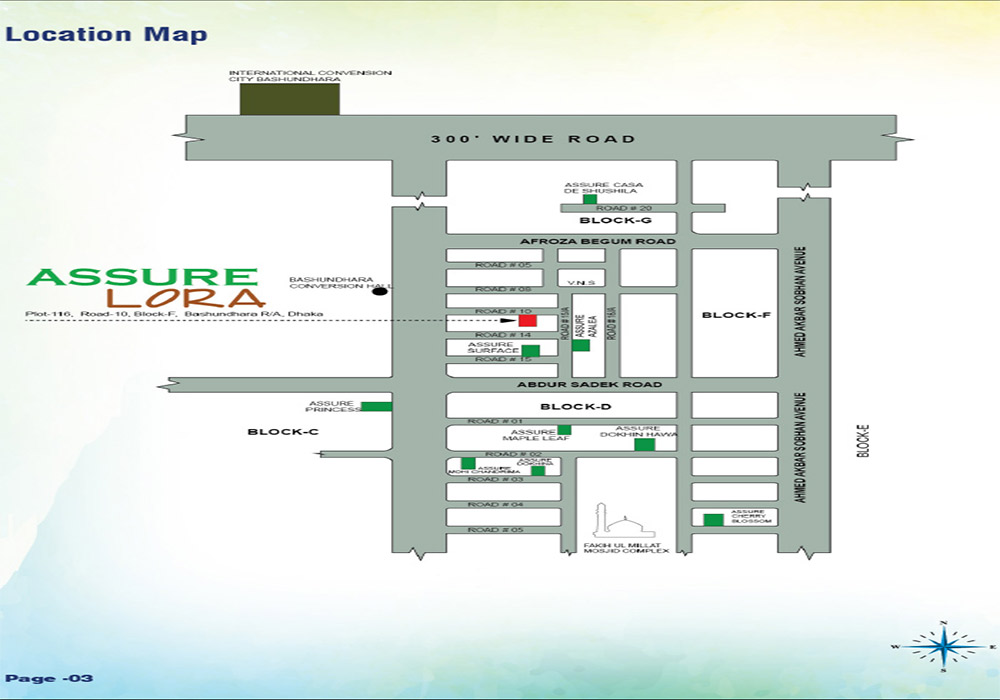Click the "ROAD # 14" label
Image resolution: width=1000 pixels, height=700 pixels.
[x=503, y=335]
